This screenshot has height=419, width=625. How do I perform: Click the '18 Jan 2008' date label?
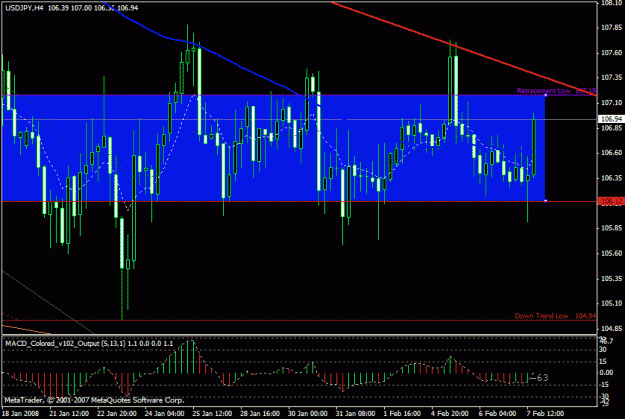(20, 413)
